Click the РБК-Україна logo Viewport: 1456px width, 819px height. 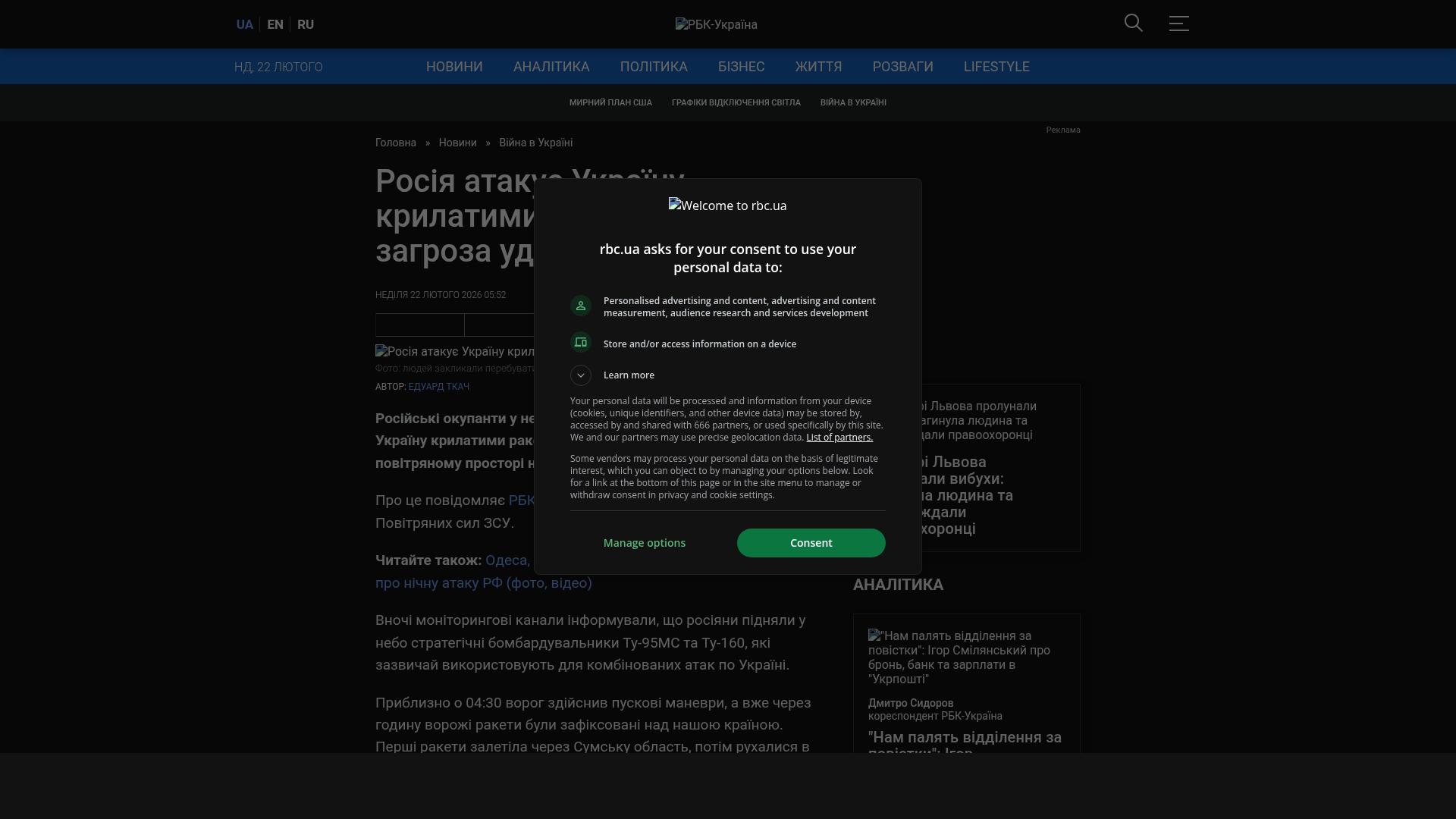(x=716, y=24)
